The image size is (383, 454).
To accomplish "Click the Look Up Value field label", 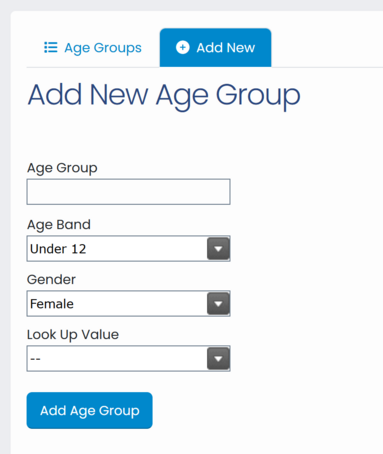I will (x=73, y=335).
